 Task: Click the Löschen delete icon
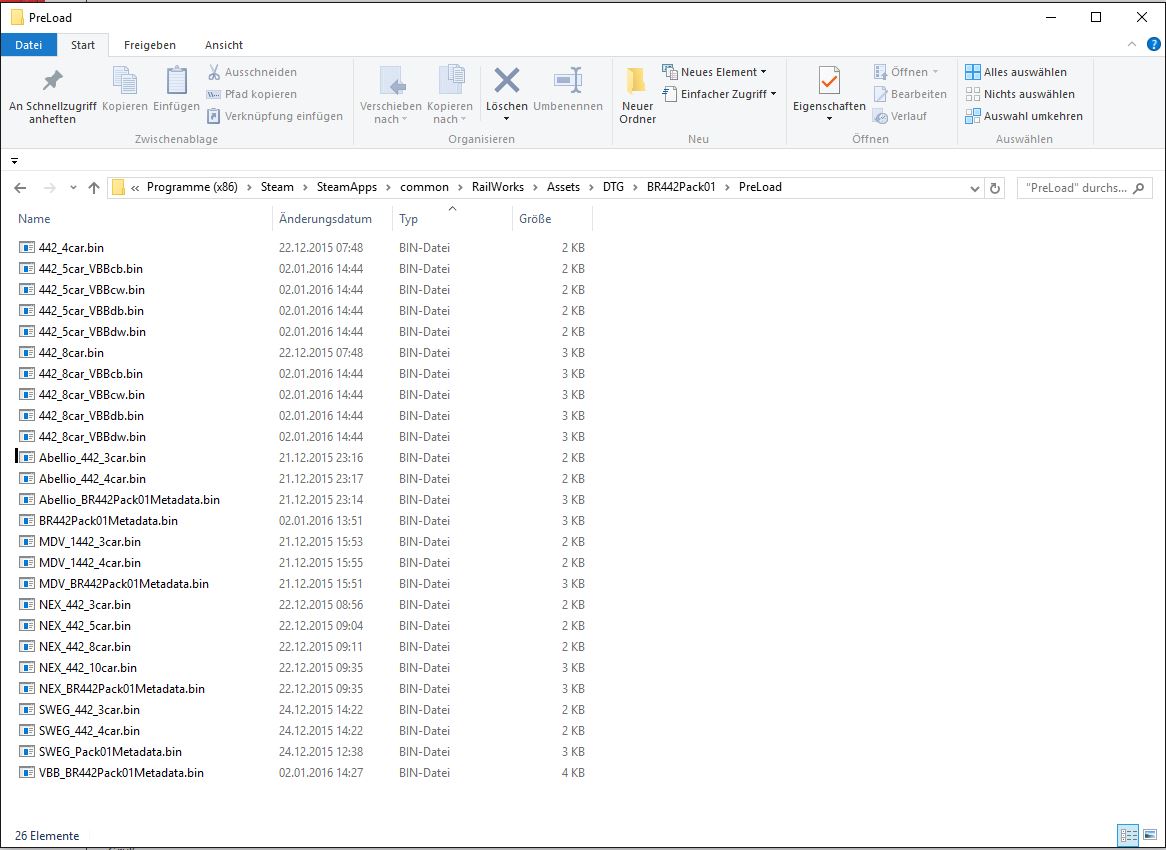tap(507, 82)
